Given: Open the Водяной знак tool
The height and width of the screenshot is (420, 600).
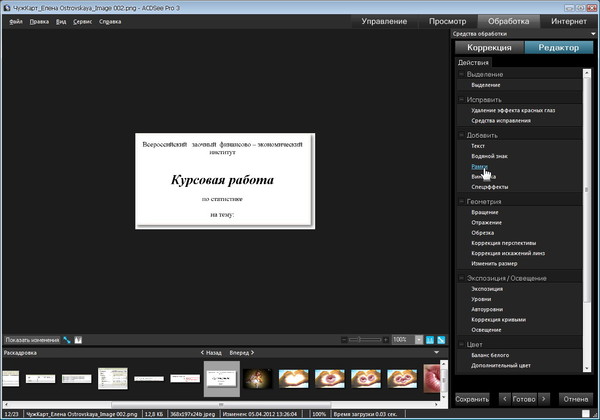Looking at the screenshot, I should (x=489, y=156).
